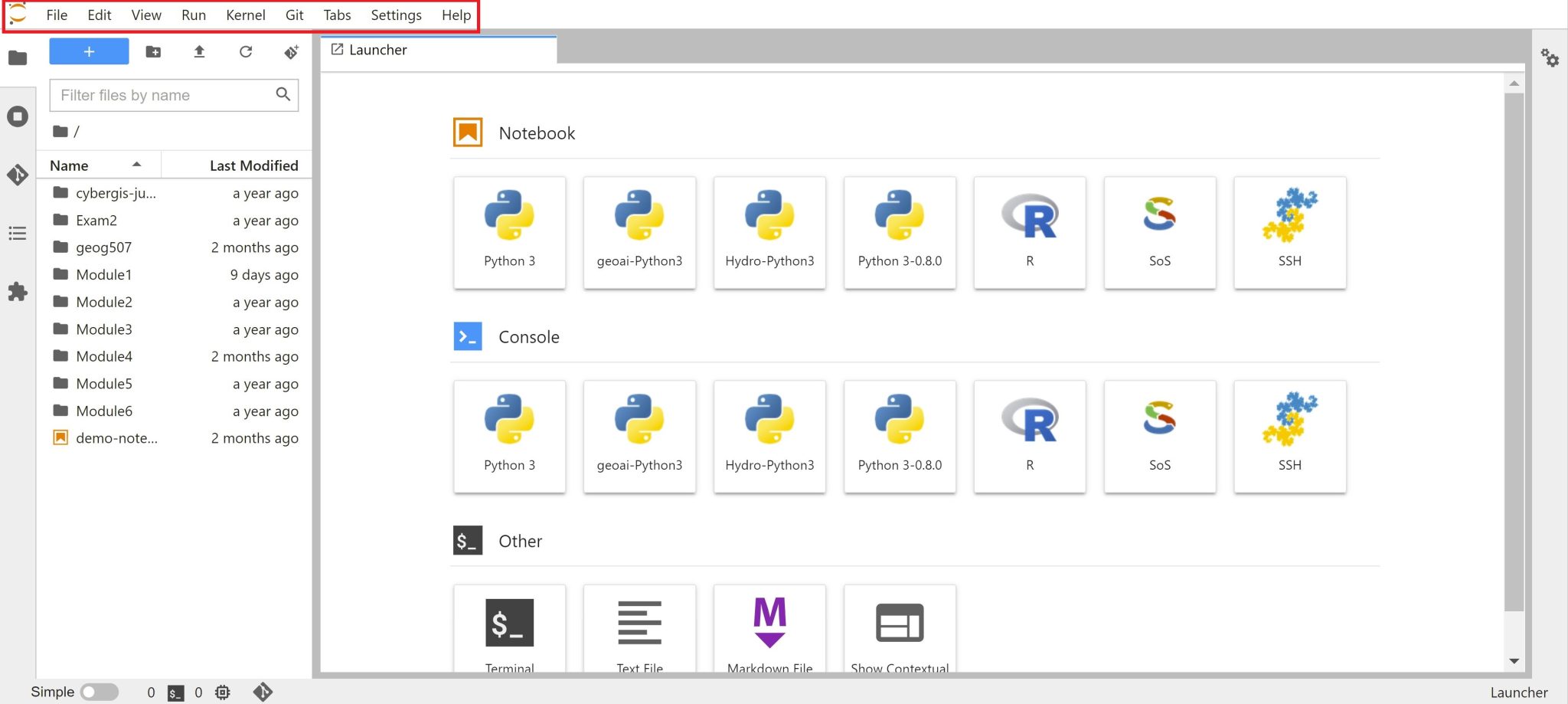This screenshot has width=1568, height=704.
Task: Open the Kernel menu
Action: click(x=245, y=15)
